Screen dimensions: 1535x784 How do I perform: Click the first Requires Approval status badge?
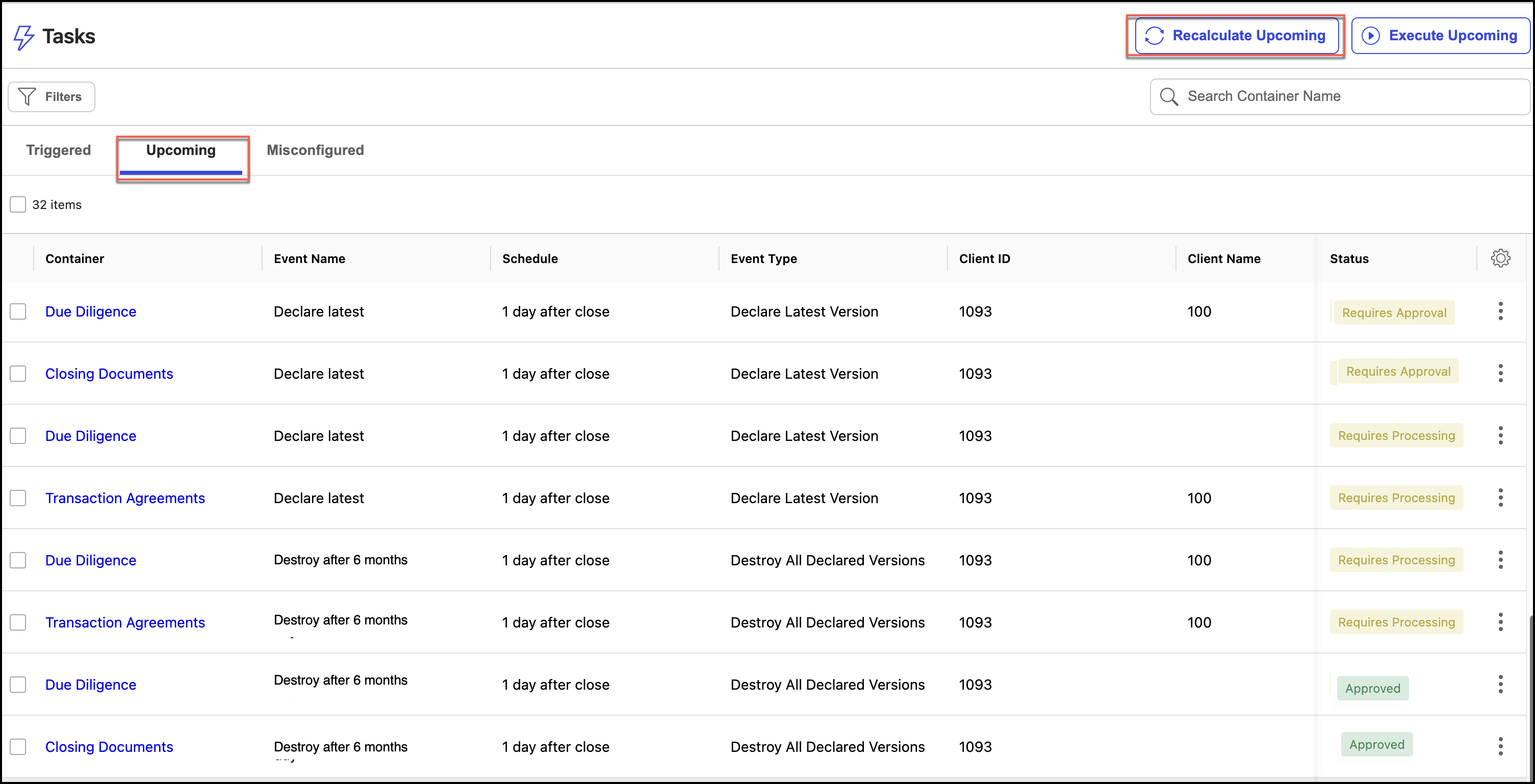[1393, 313]
